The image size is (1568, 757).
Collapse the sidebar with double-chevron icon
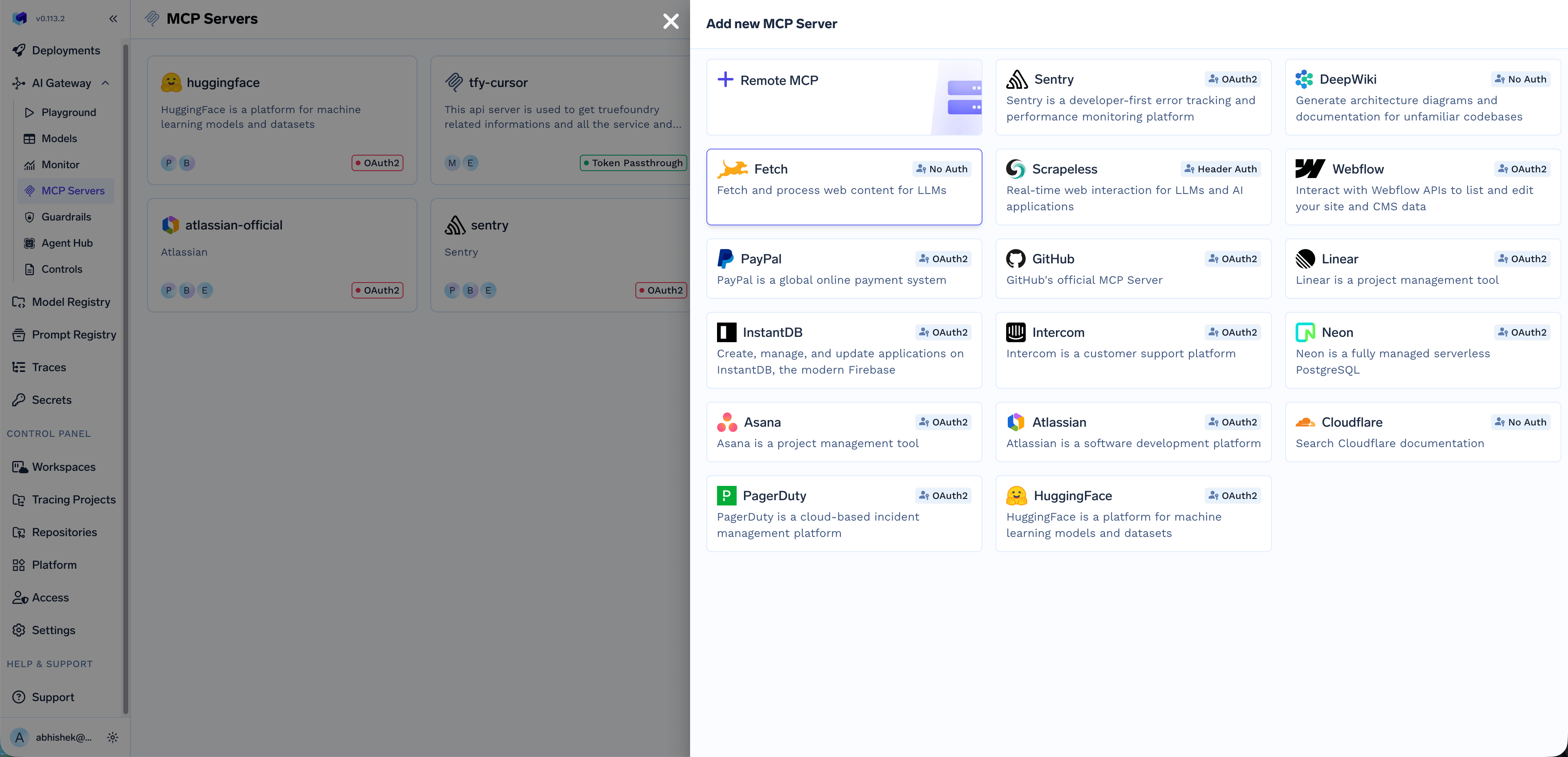click(x=113, y=18)
